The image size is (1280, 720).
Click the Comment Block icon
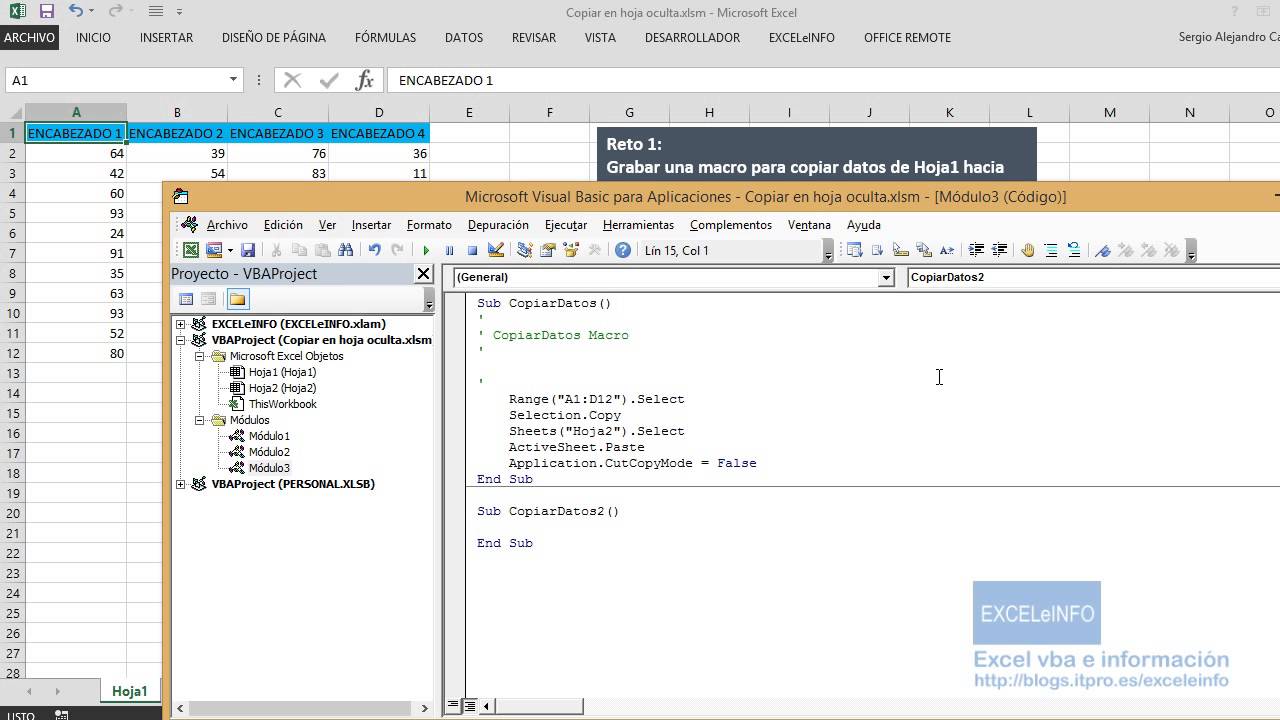[1051, 250]
